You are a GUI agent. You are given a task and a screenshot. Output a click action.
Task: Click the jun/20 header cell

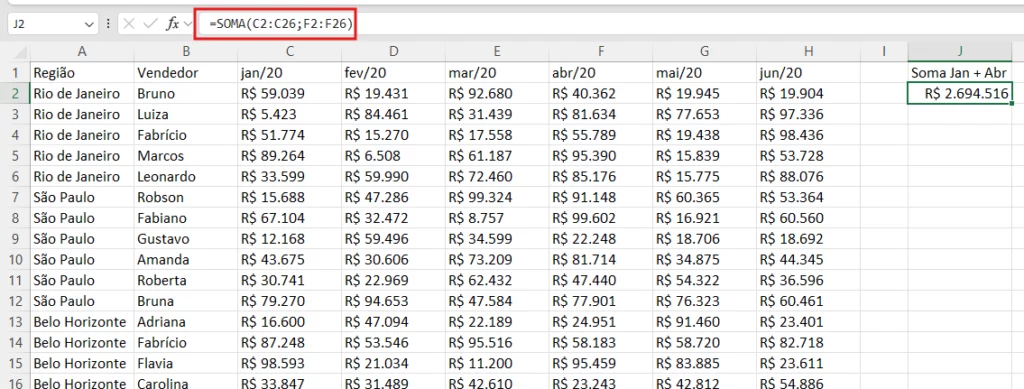pos(808,72)
